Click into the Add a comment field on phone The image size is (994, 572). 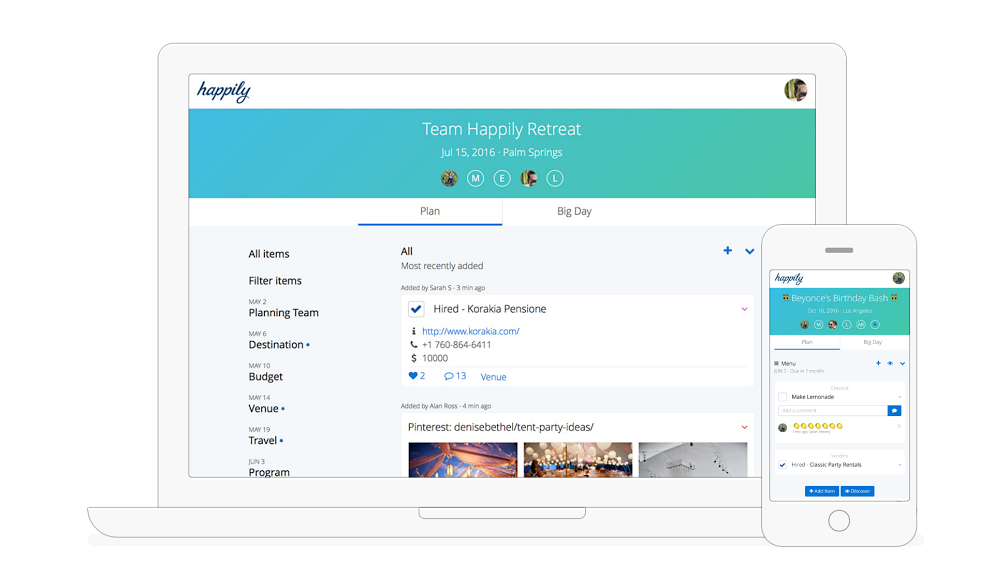point(832,411)
